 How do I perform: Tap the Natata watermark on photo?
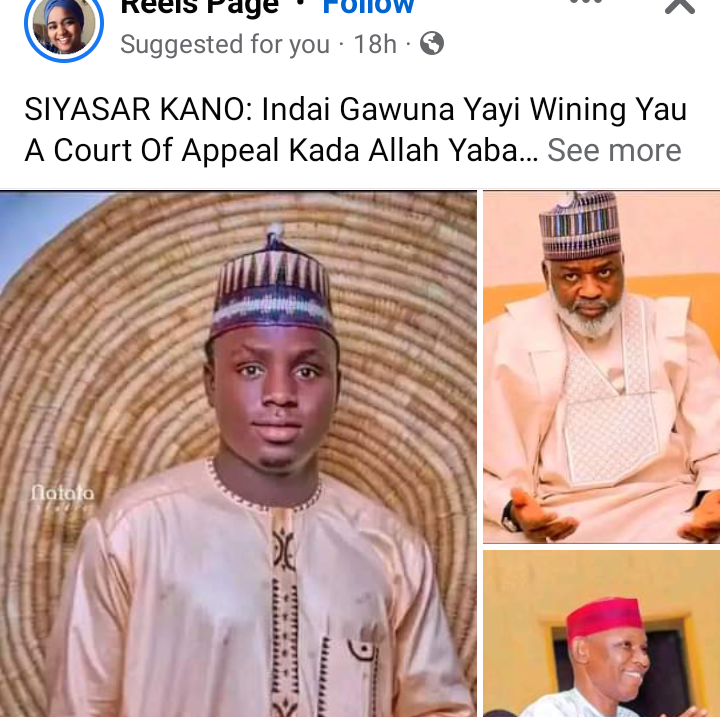[x=63, y=496]
